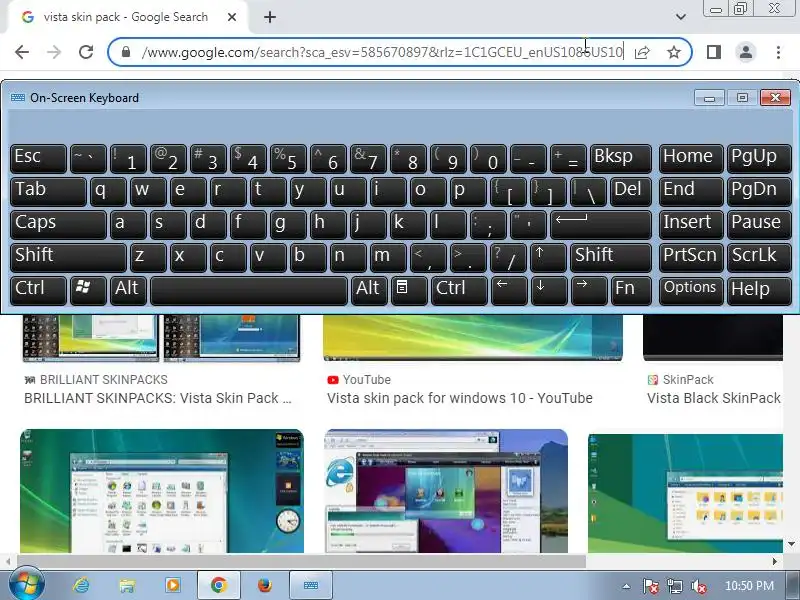Click the Chrome forward arrow
The height and width of the screenshot is (600, 800).
click(54, 52)
